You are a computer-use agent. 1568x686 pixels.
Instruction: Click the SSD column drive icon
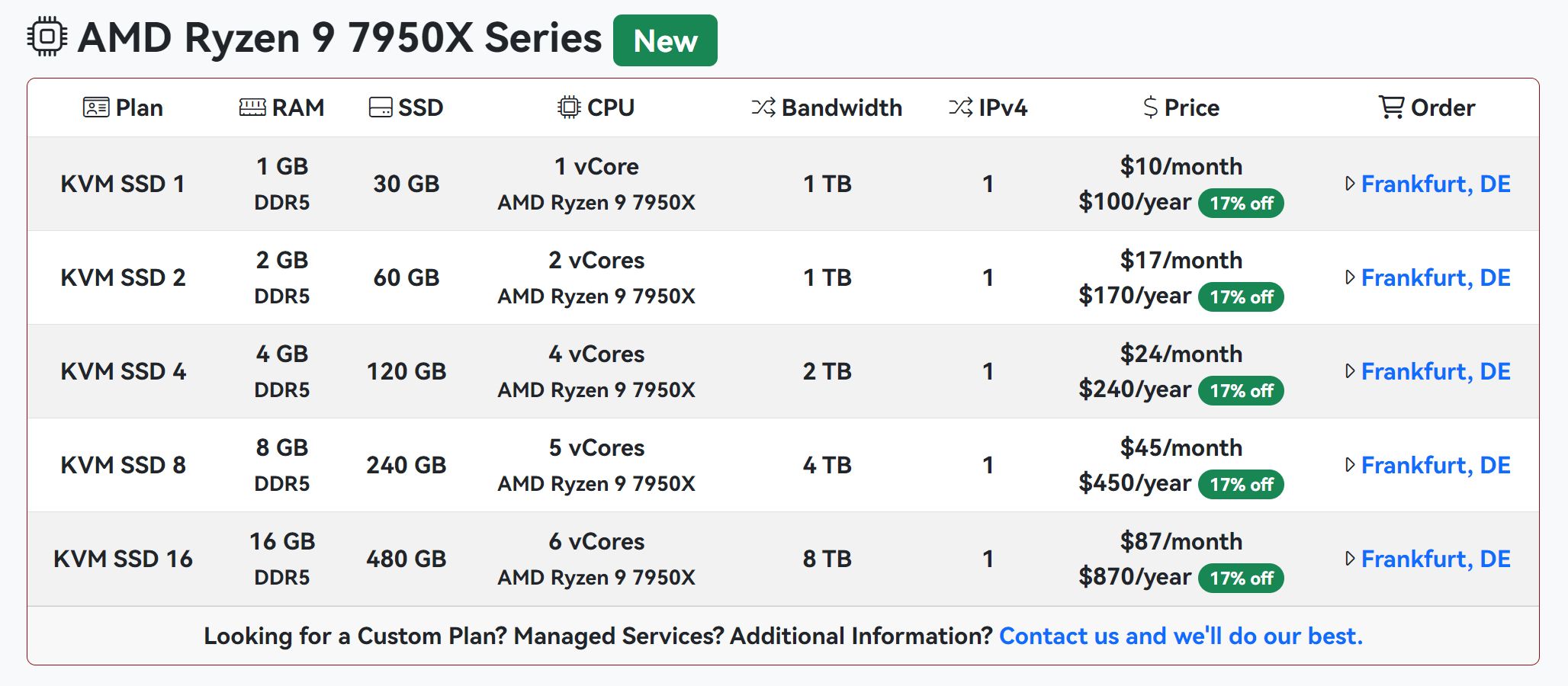click(x=381, y=107)
